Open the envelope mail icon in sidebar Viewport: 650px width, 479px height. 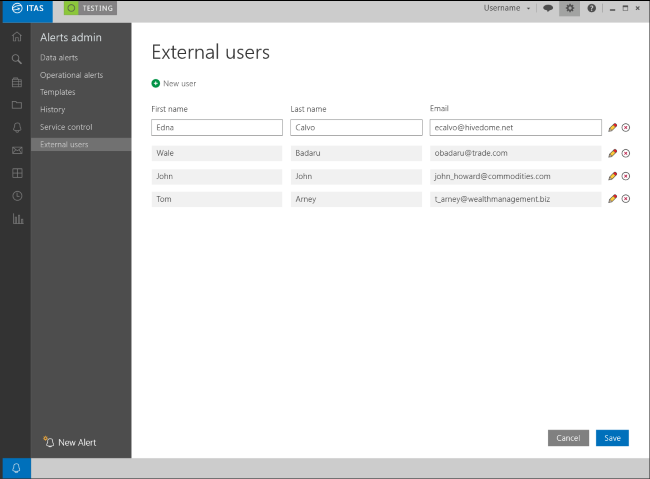17,150
